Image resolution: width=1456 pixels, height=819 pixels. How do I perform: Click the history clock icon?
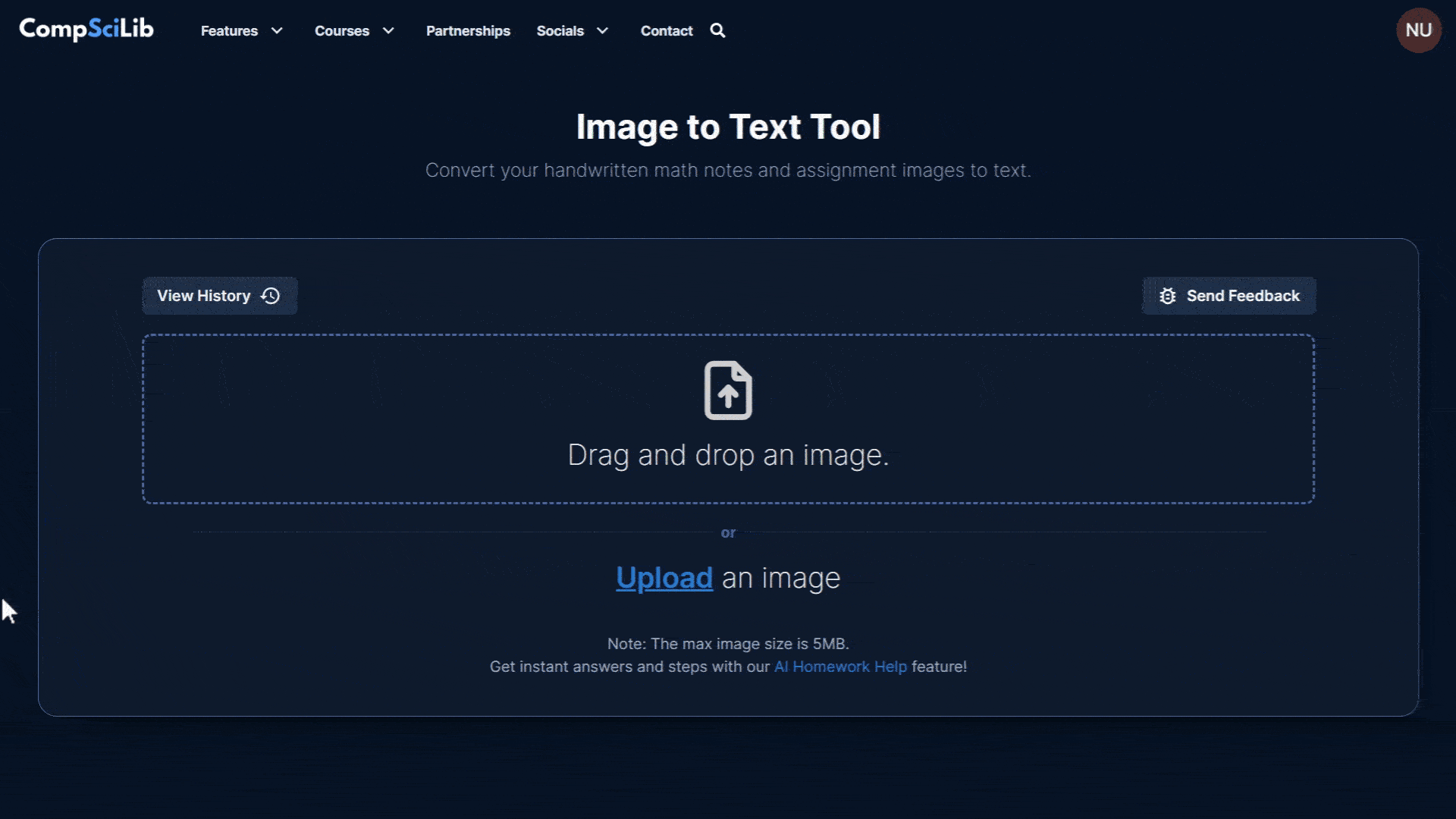click(x=271, y=296)
